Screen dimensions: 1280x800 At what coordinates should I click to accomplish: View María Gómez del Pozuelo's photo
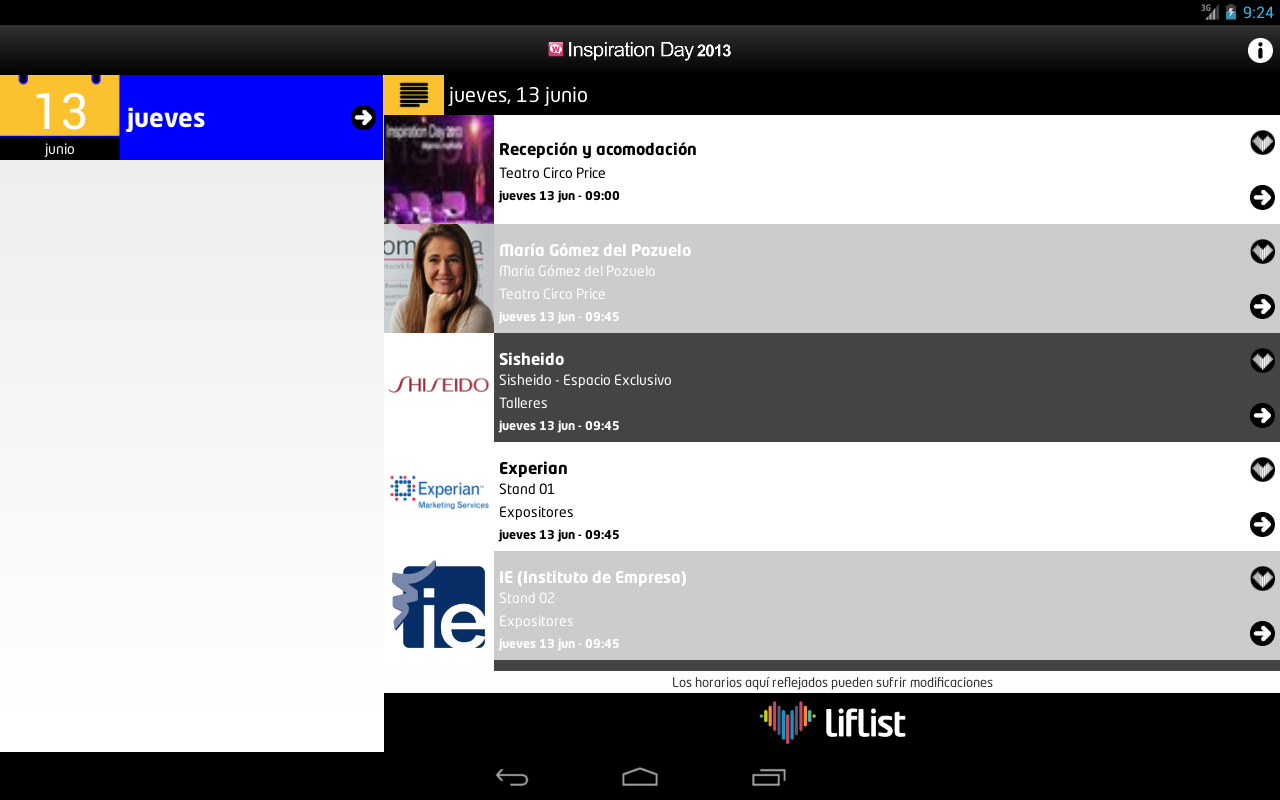[439, 278]
